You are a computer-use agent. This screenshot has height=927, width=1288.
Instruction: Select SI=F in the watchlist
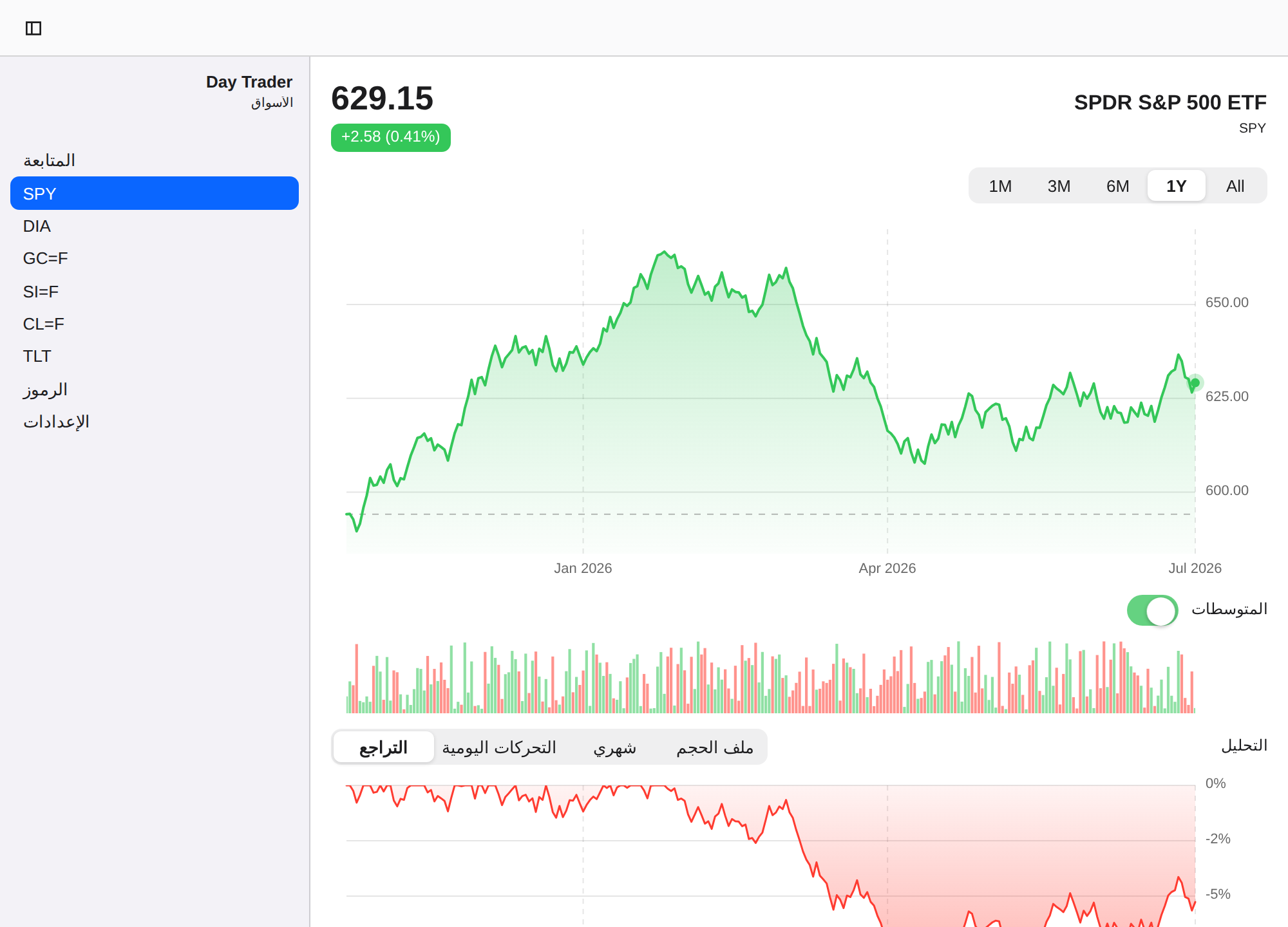pyautogui.click(x=155, y=292)
